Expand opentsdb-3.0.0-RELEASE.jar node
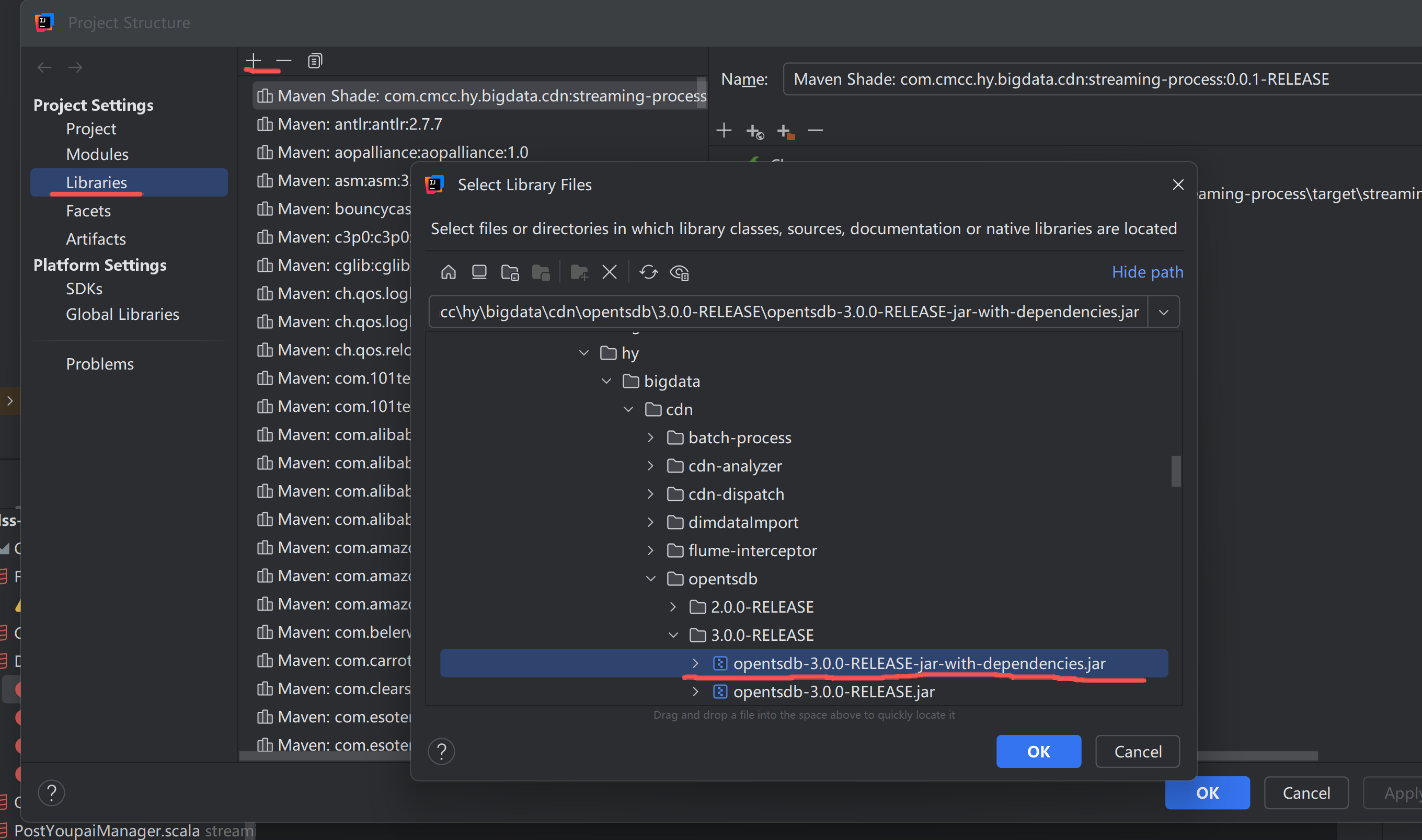1422x840 pixels. (695, 692)
